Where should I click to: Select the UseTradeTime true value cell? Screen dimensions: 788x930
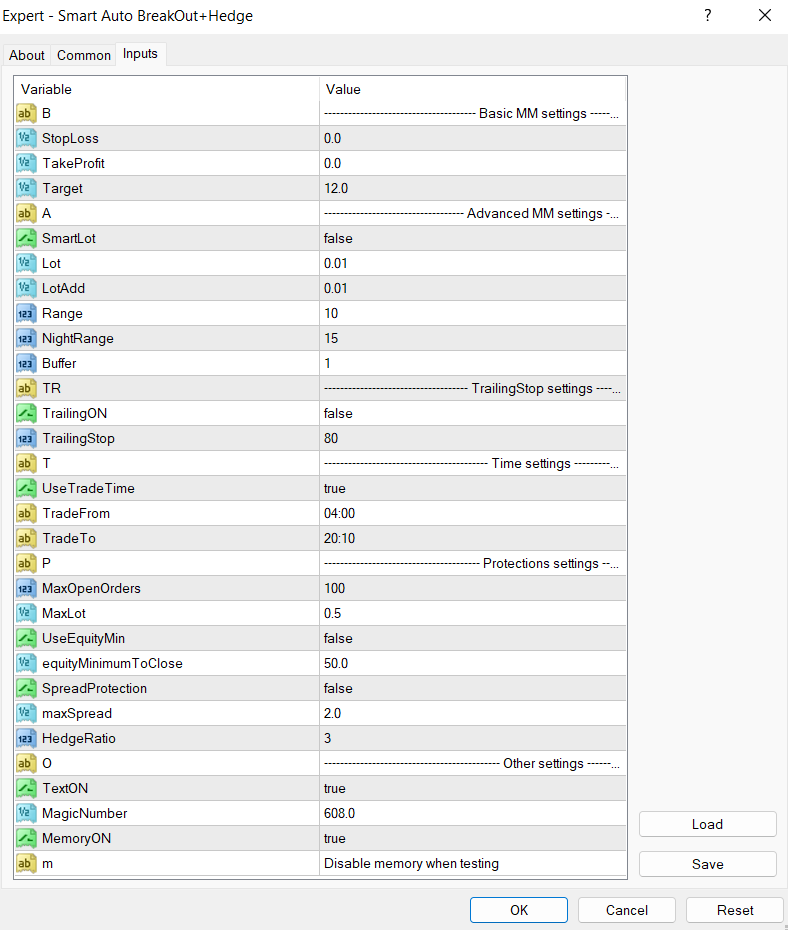pyautogui.click(x=473, y=488)
